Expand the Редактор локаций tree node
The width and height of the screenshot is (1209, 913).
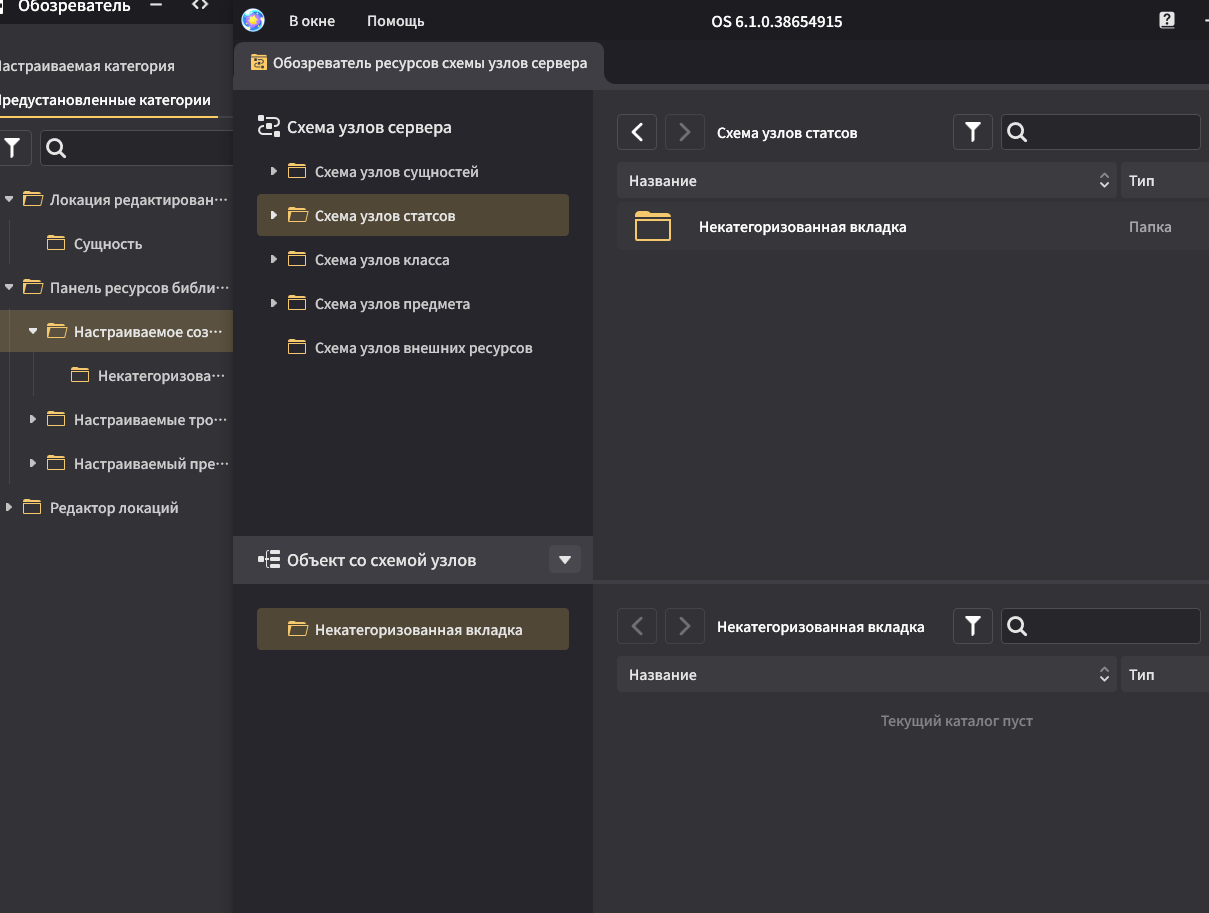(x=9, y=508)
